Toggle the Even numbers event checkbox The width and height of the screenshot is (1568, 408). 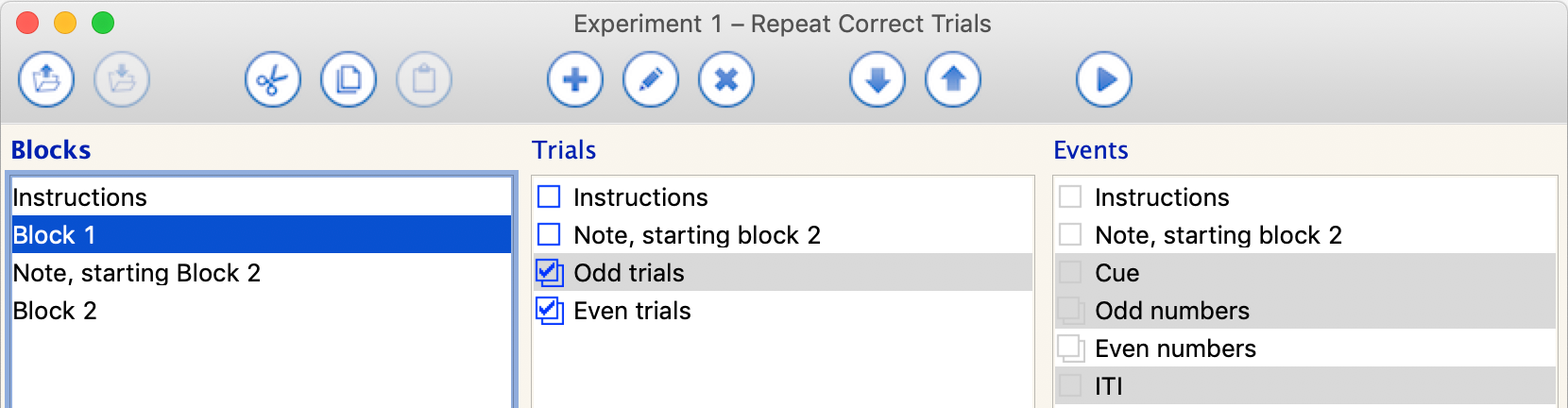tap(1070, 348)
